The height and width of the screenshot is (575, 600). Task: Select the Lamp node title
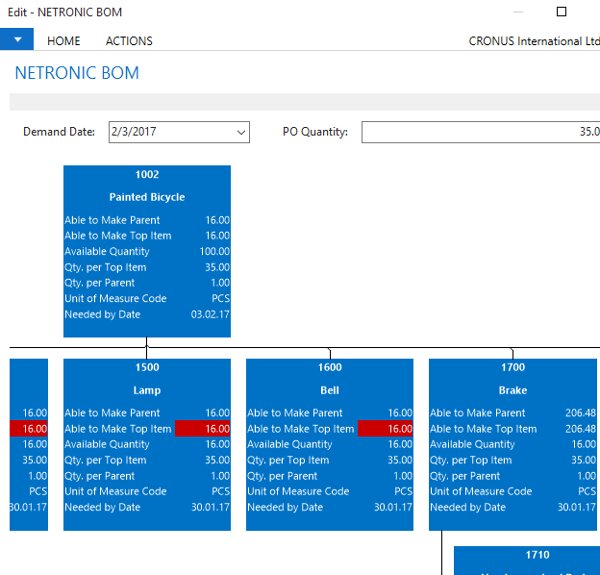[x=147, y=391]
